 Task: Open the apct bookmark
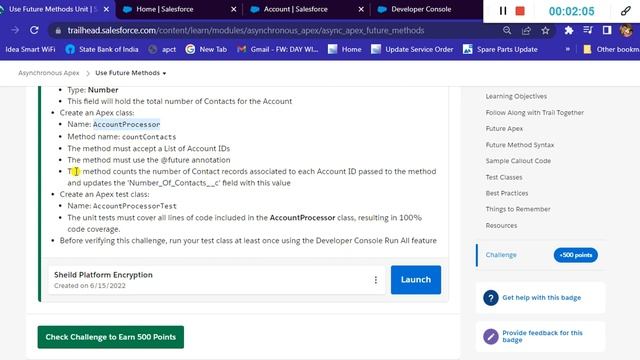[162, 49]
